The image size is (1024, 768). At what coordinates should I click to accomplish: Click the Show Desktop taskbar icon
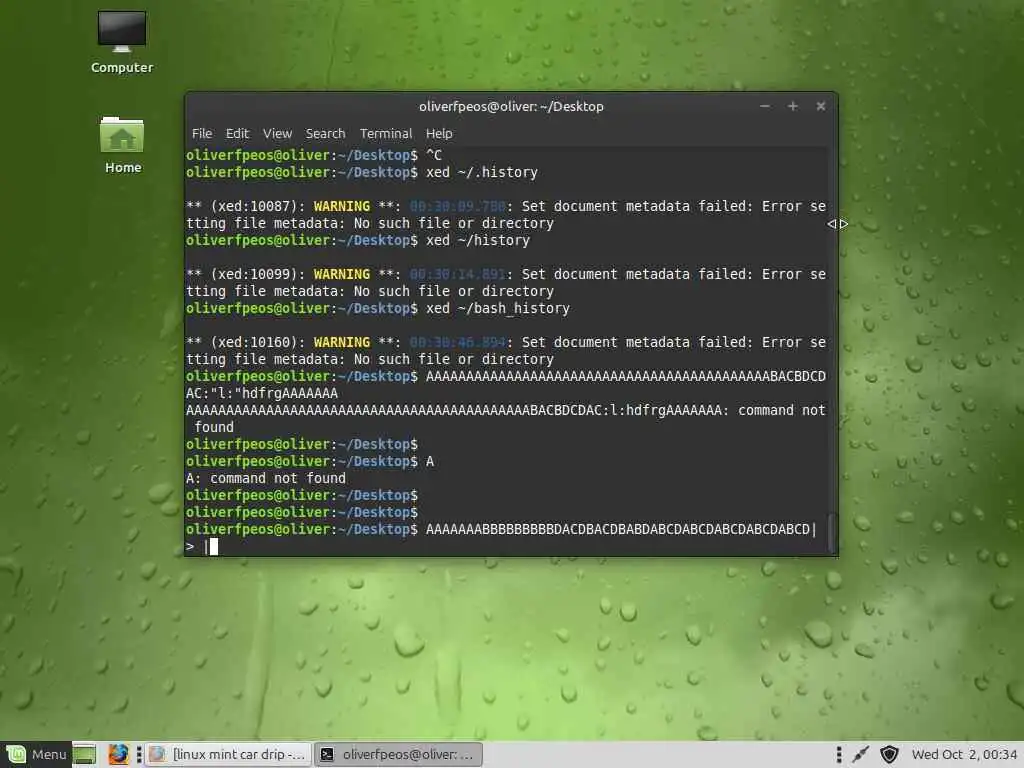point(84,754)
